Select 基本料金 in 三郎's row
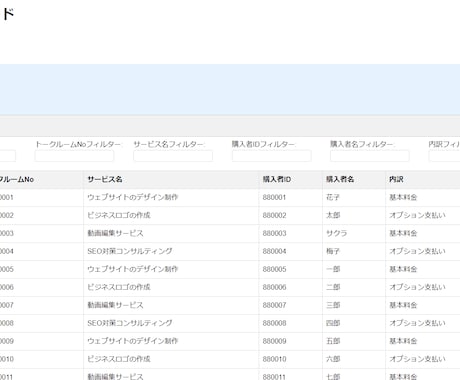Image resolution: width=460 pixels, height=380 pixels. pyautogui.click(x=403, y=305)
